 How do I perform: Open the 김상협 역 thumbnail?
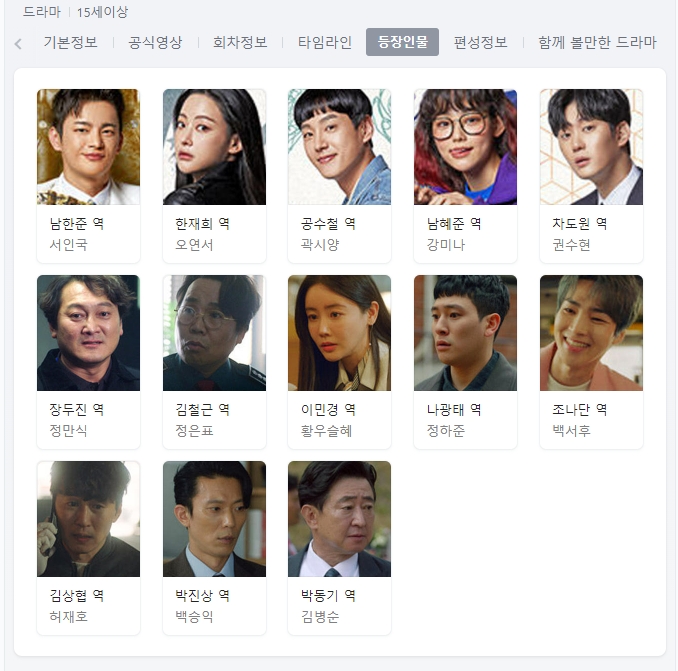click(88, 519)
